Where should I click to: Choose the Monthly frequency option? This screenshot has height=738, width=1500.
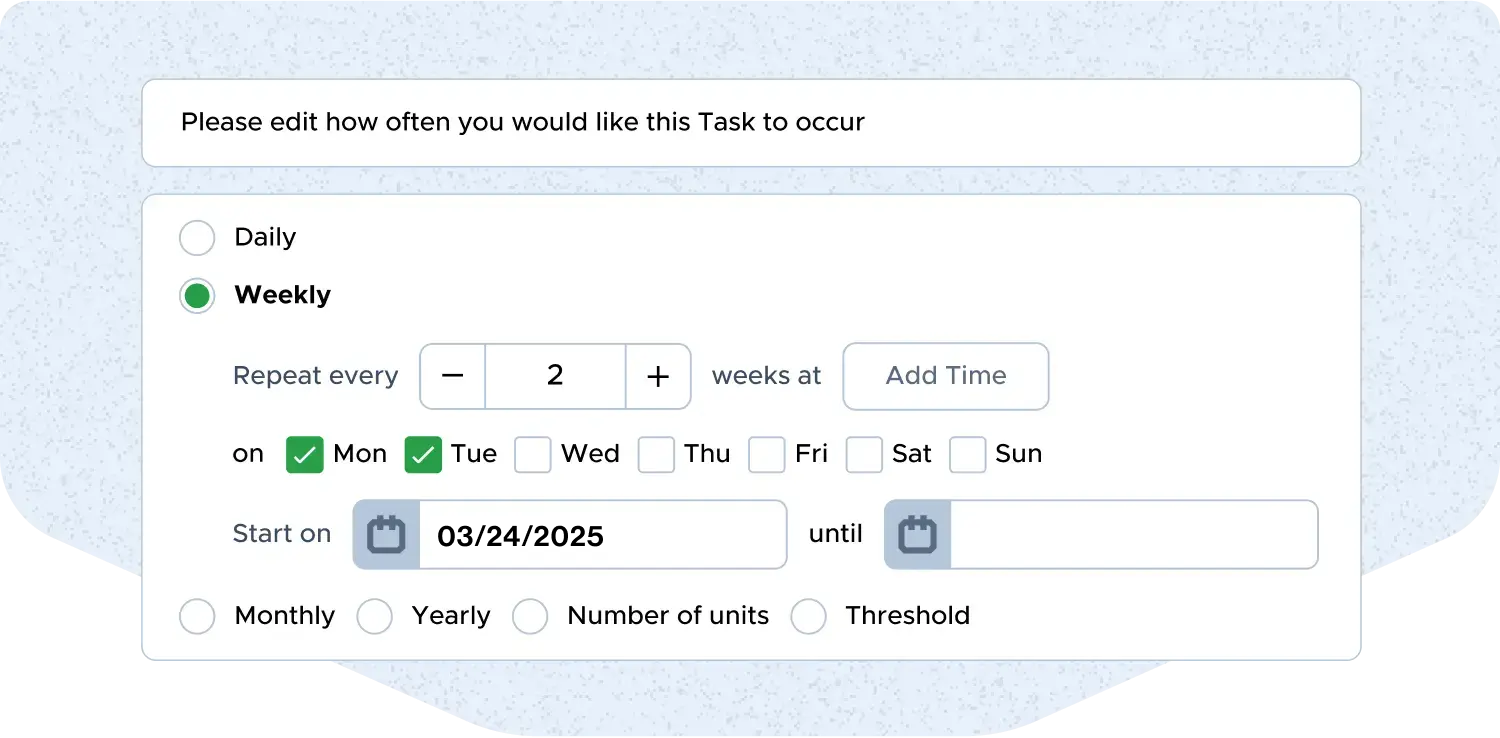(197, 616)
